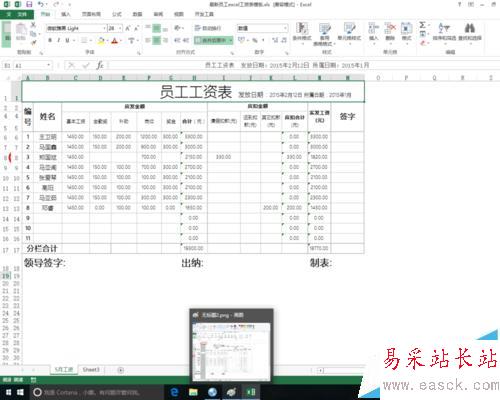This screenshot has height=400, width=500.
Task: Expand the alignment group dialog launcher
Action: click(232, 53)
